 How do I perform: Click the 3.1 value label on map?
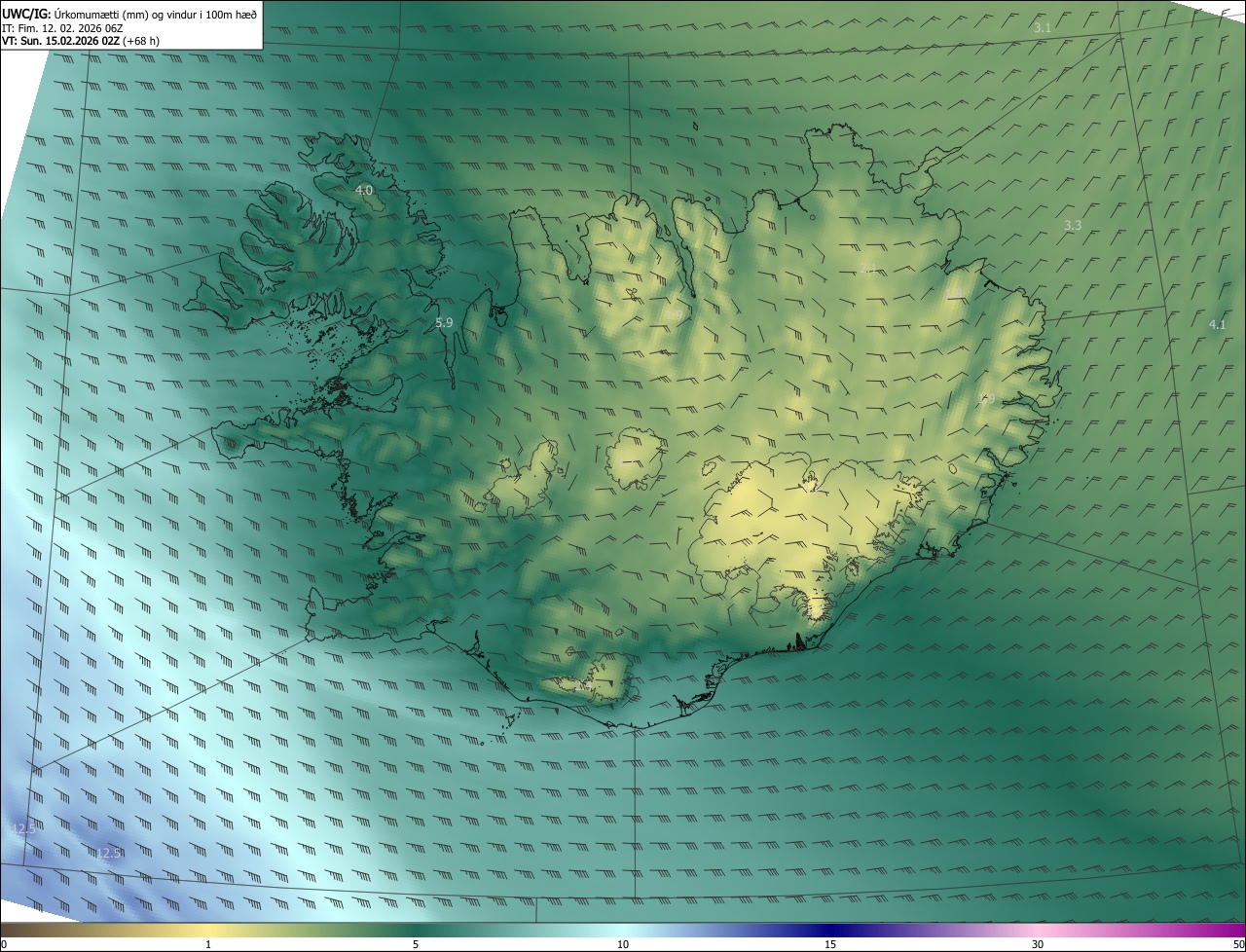(x=1043, y=28)
